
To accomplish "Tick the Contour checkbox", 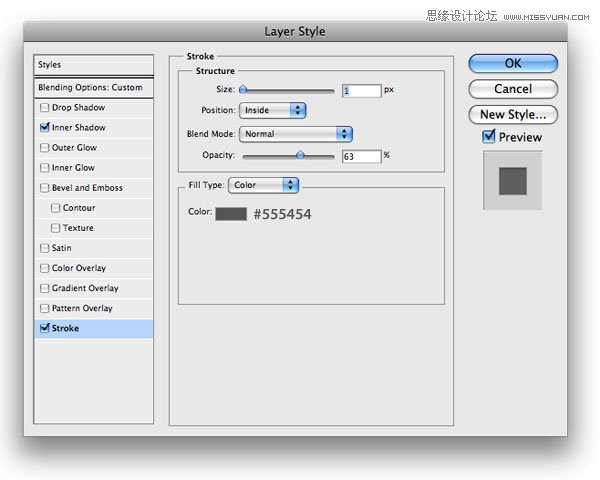I will click(55, 208).
